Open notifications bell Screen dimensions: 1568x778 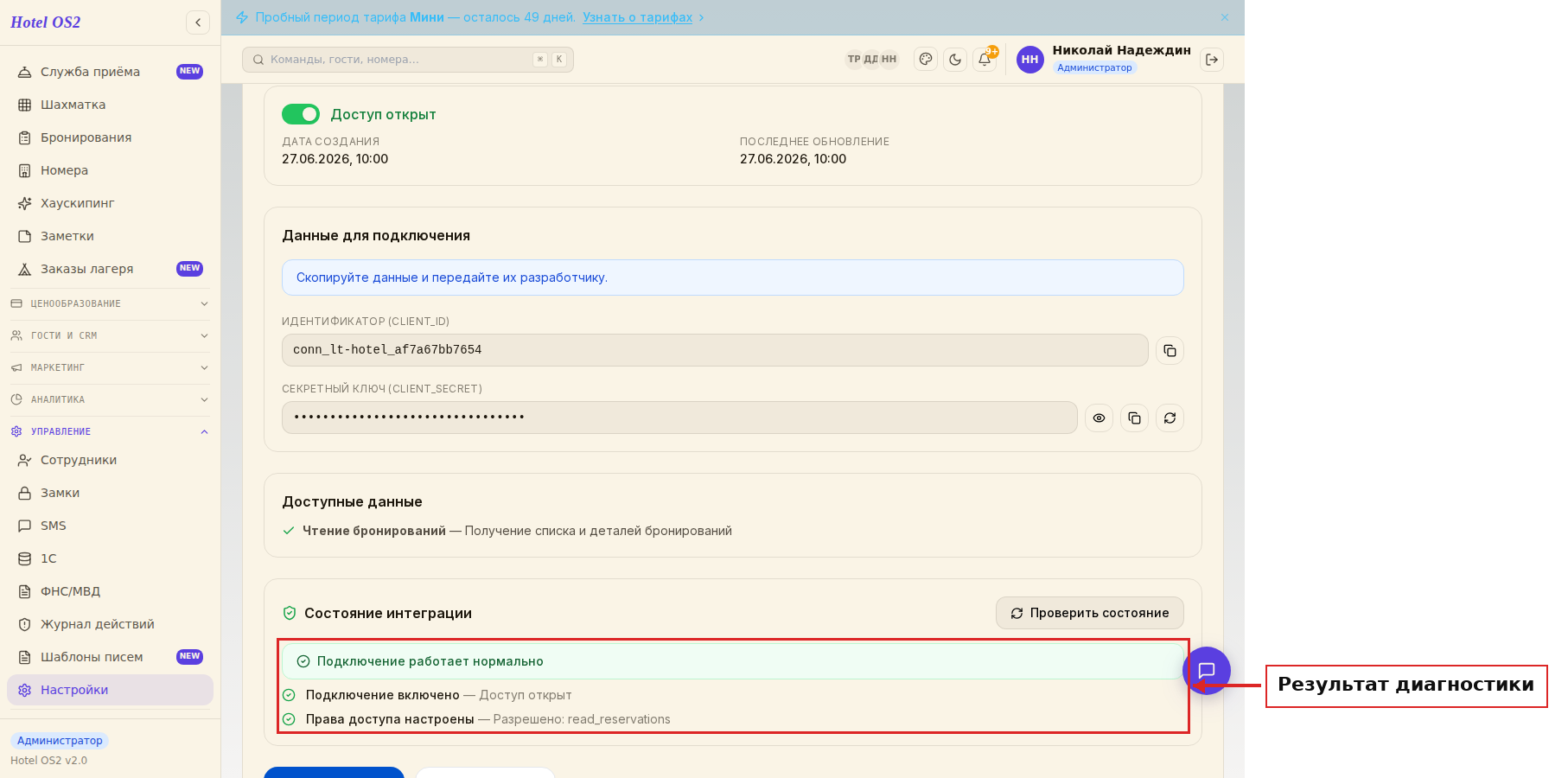pyautogui.click(x=985, y=60)
